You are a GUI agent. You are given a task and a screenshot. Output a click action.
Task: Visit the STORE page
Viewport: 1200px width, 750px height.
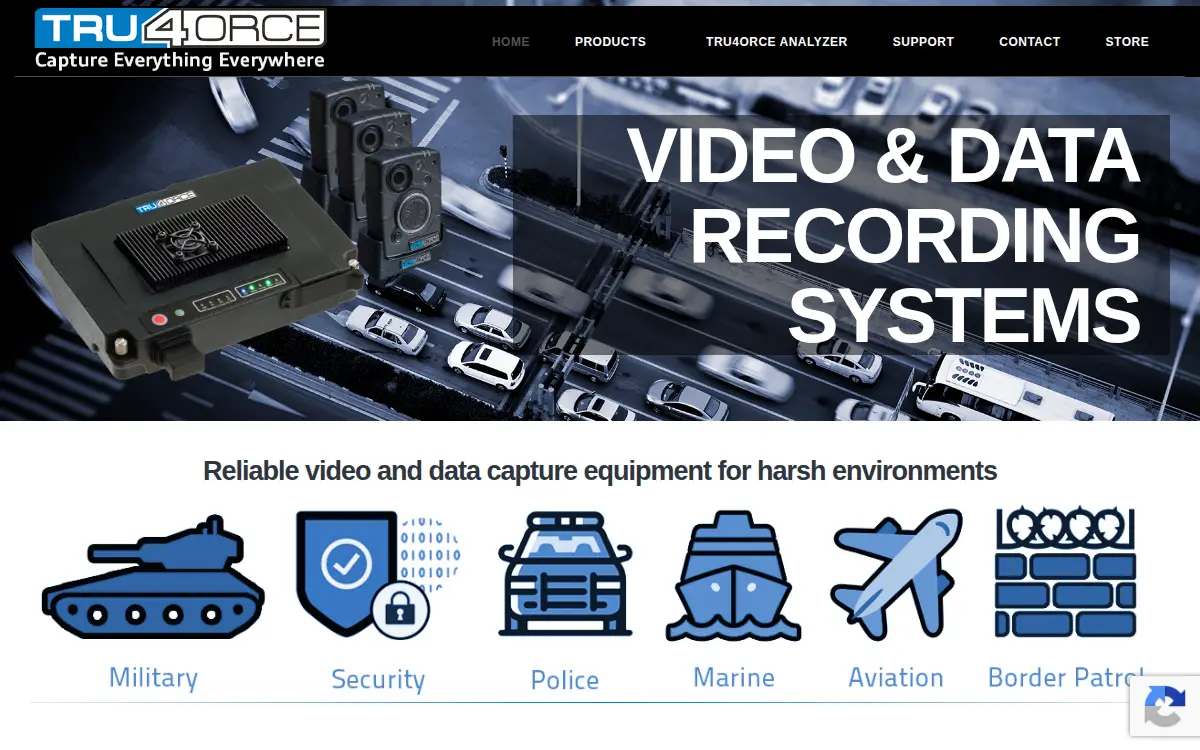tap(1127, 42)
